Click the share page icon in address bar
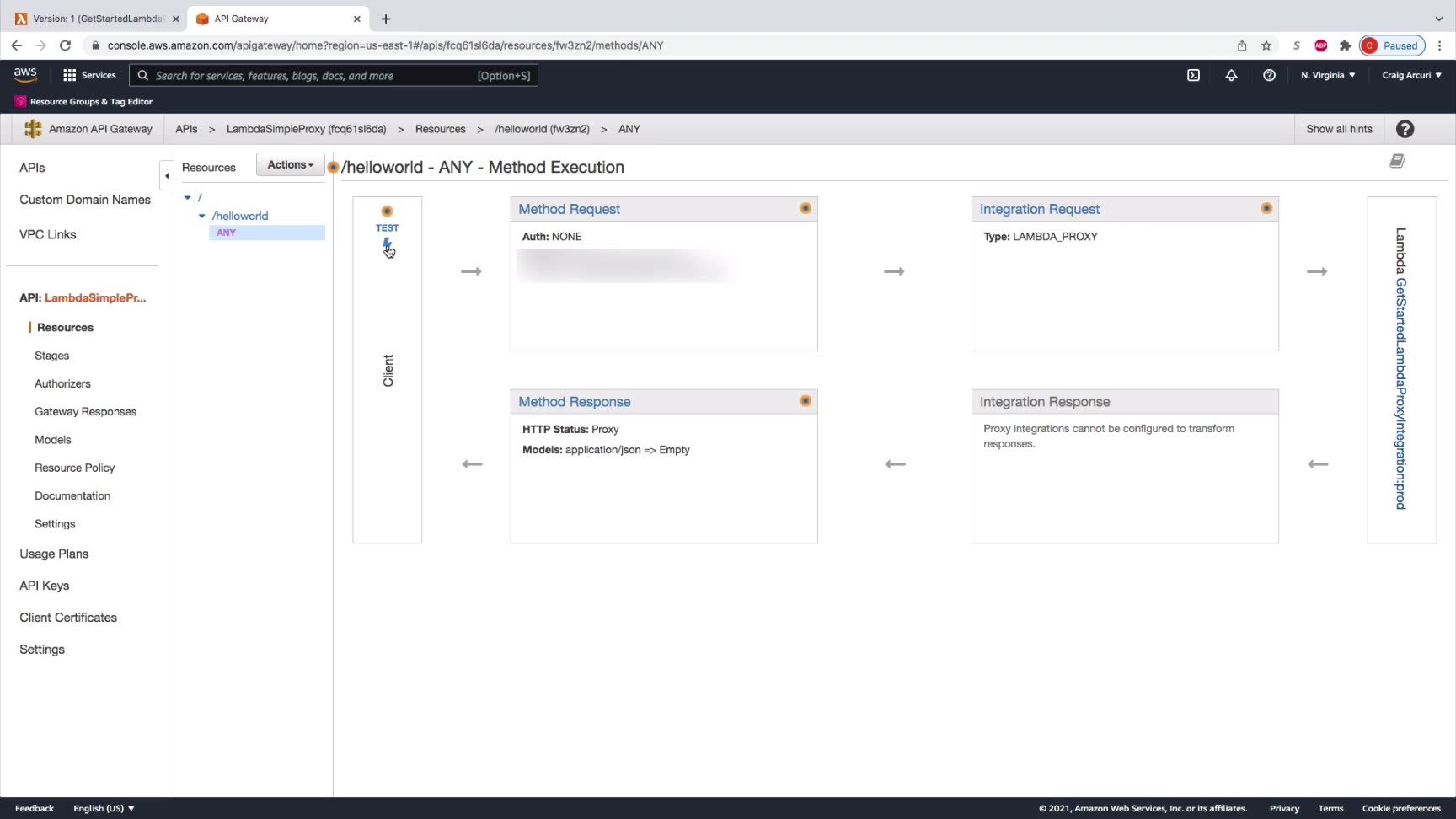 click(1241, 45)
